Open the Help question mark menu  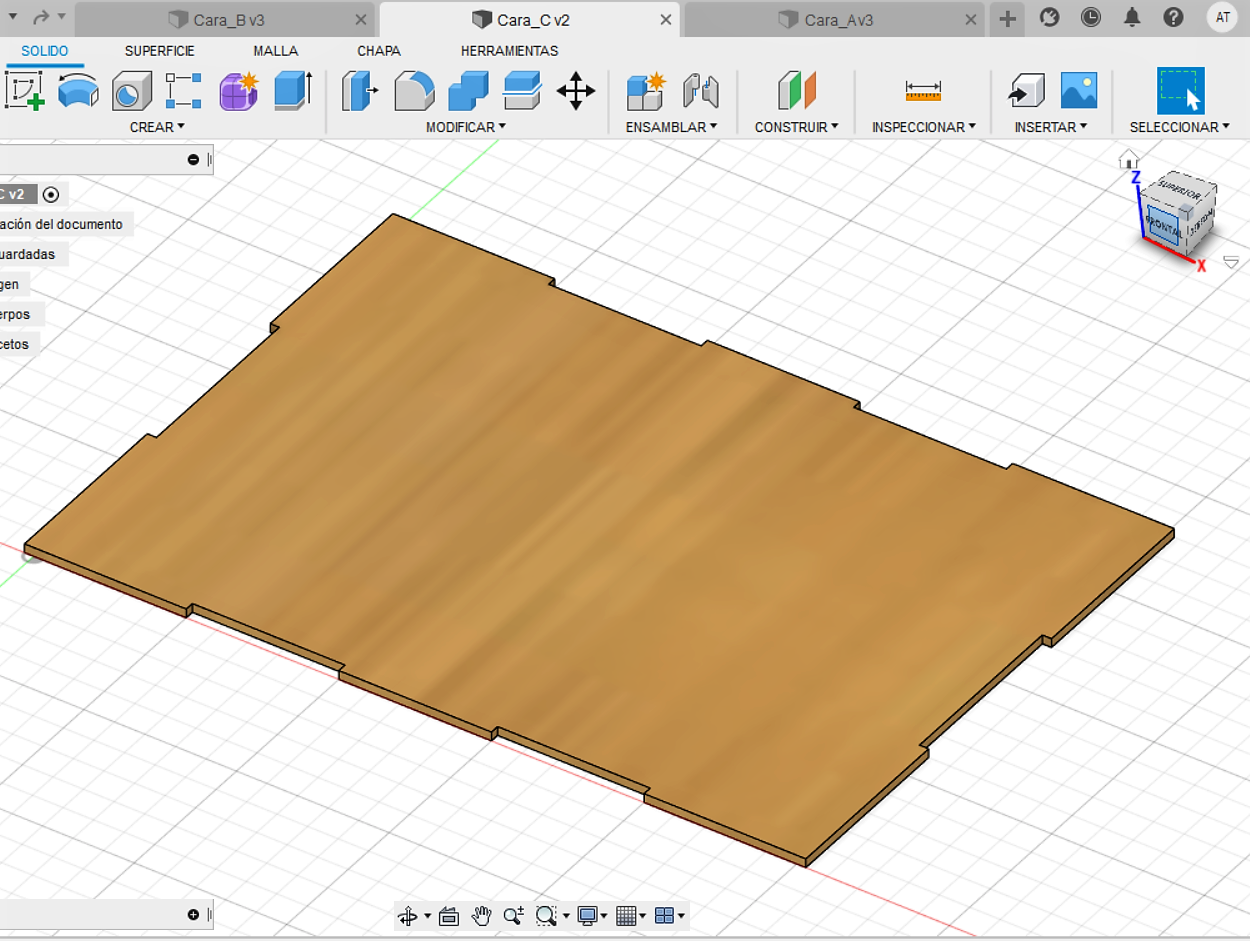pos(1174,17)
